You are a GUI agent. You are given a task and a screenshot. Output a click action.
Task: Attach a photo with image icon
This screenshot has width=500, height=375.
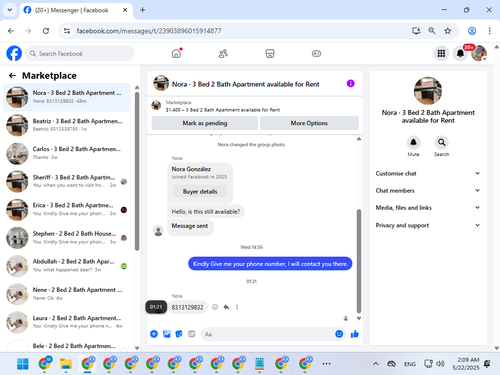coord(167,334)
